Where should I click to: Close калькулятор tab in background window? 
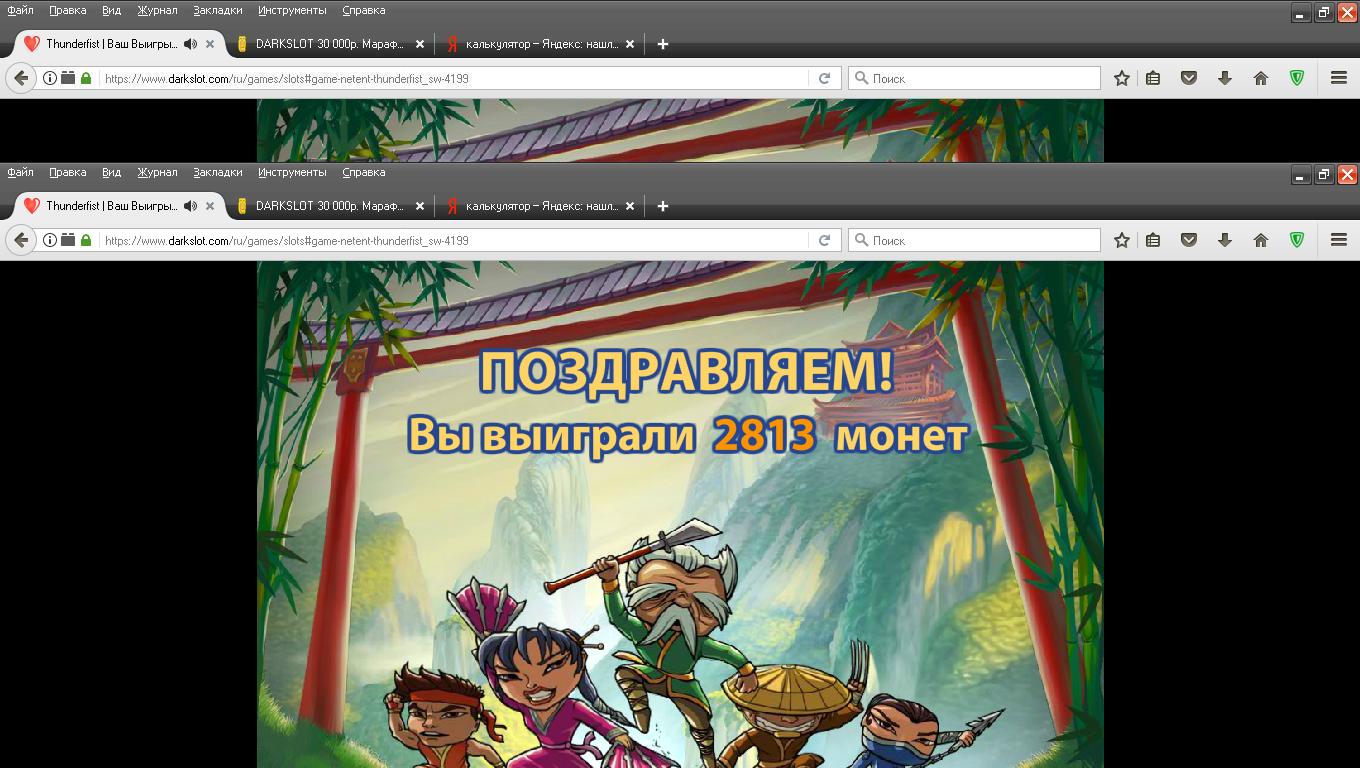tap(630, 44)
